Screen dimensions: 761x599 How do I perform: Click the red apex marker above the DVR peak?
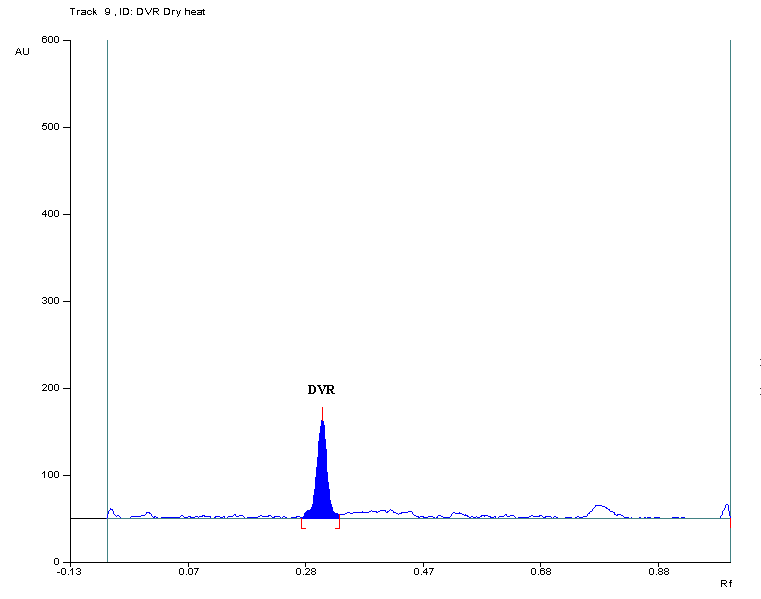[322, 412]
